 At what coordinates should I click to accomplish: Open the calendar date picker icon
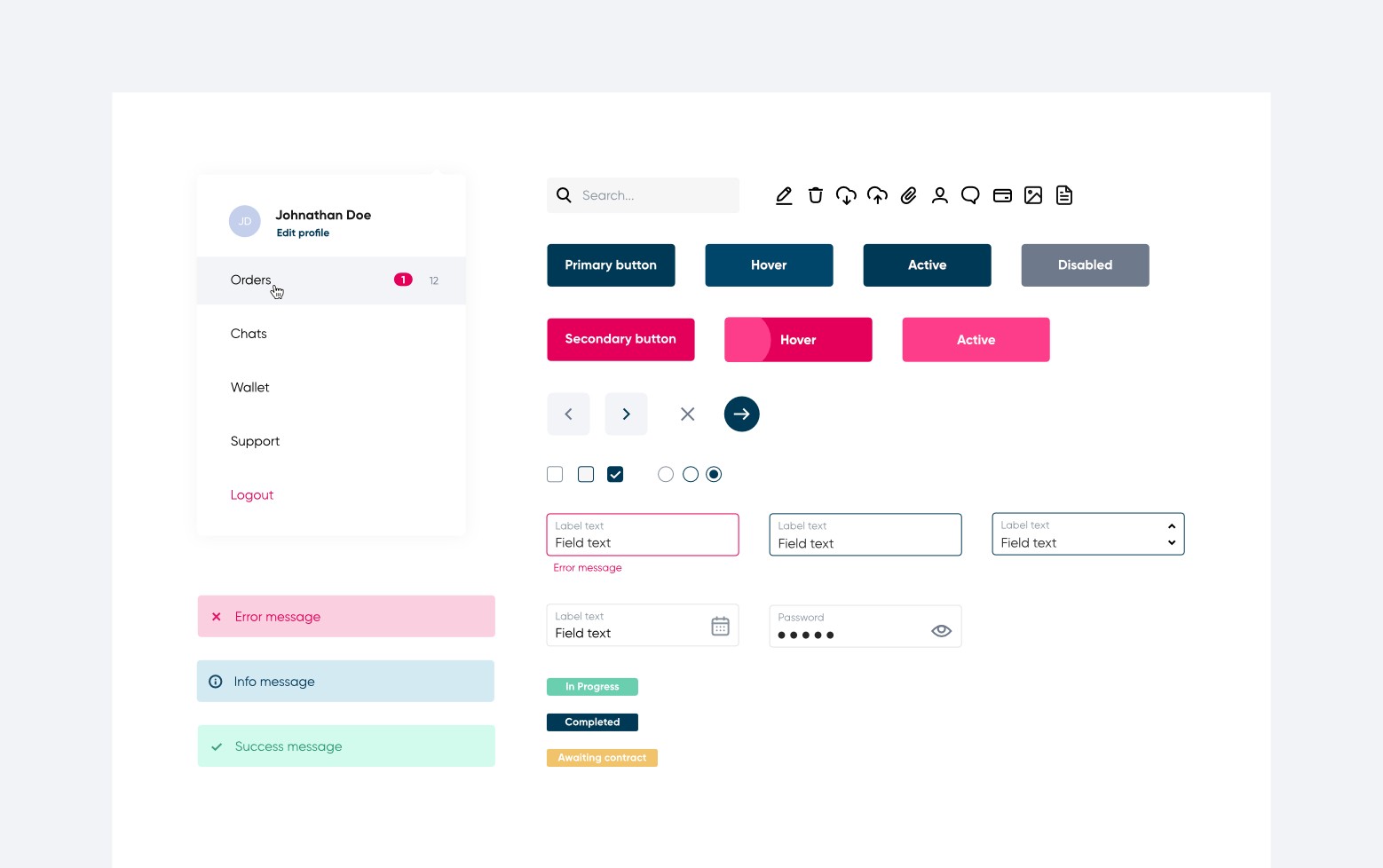[x=720, y=626]
